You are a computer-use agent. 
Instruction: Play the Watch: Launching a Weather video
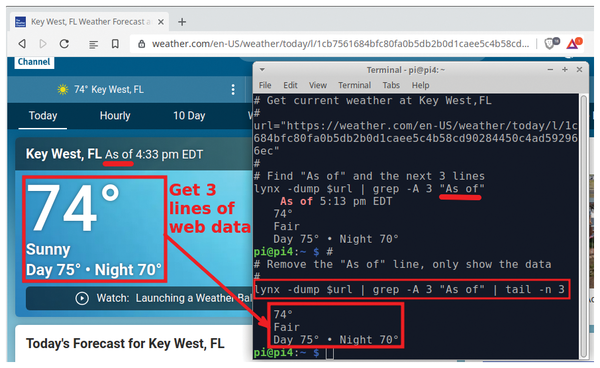tap(82, 298)
